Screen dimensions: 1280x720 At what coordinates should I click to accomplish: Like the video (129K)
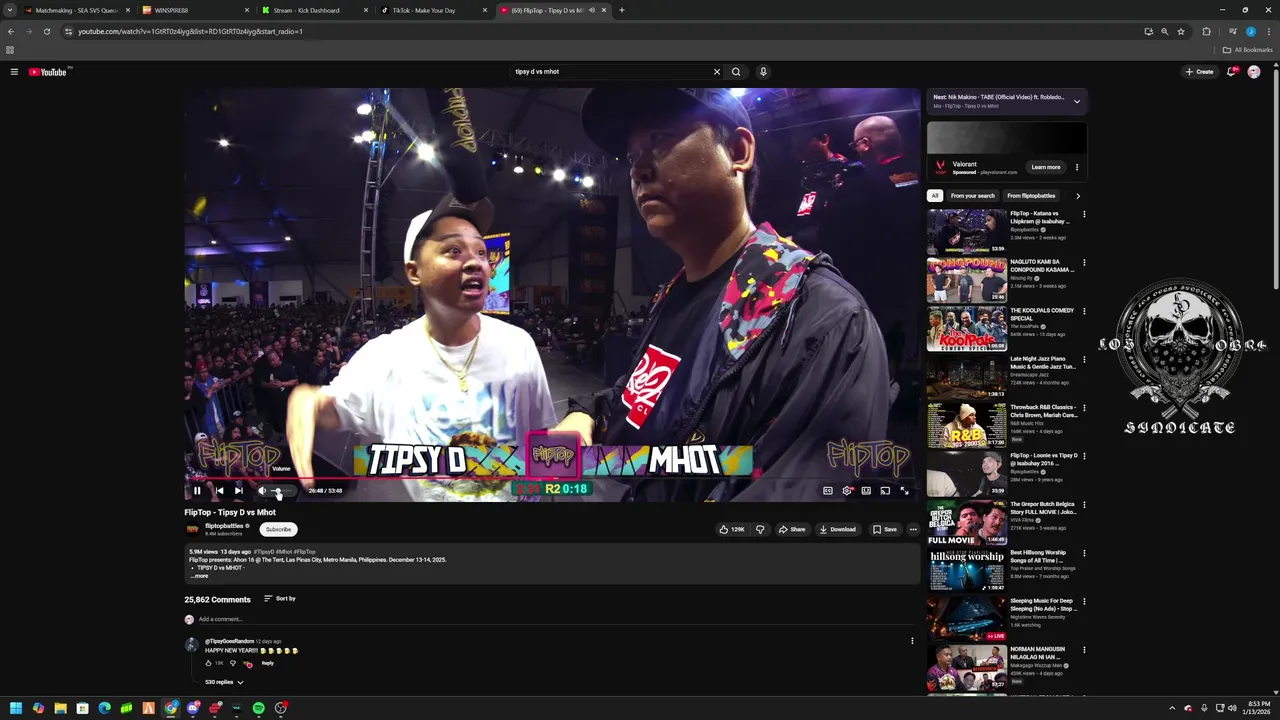(x=733, y=529)
